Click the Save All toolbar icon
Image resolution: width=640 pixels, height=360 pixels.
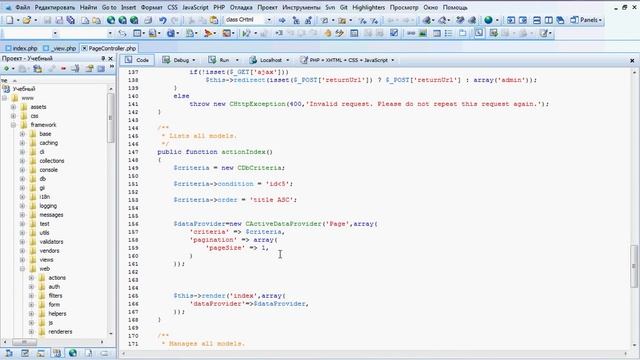[71, 20]
